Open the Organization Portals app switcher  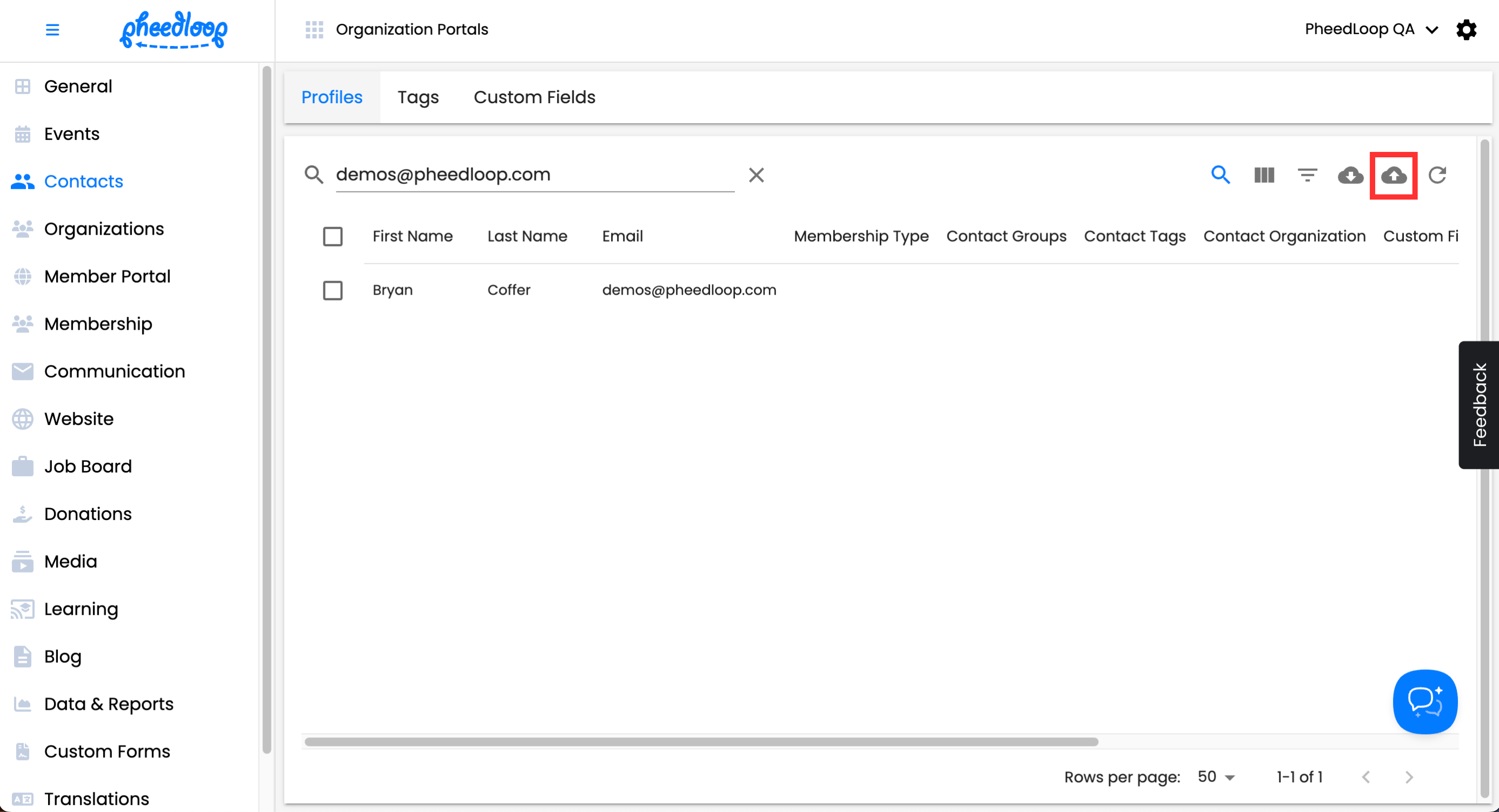point(314,30)
